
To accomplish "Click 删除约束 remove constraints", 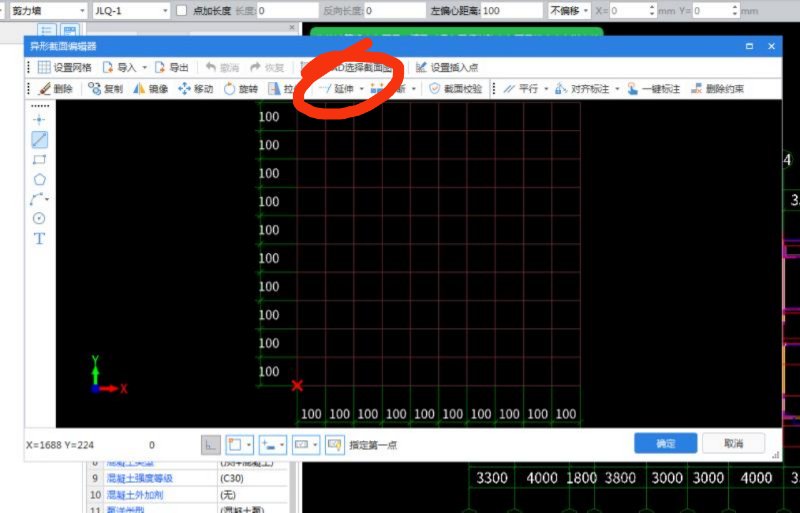I will point(717,89).
